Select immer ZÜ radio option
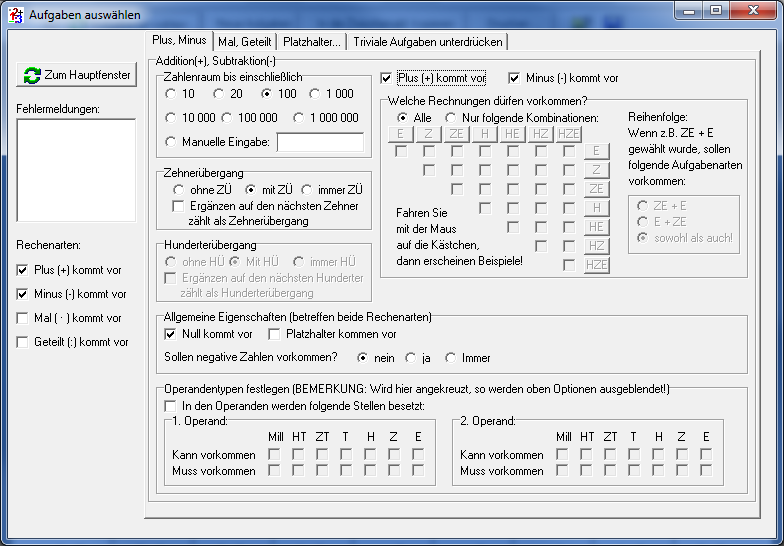The height and width of the screenshot is (546, 784). tap(308, 190)
